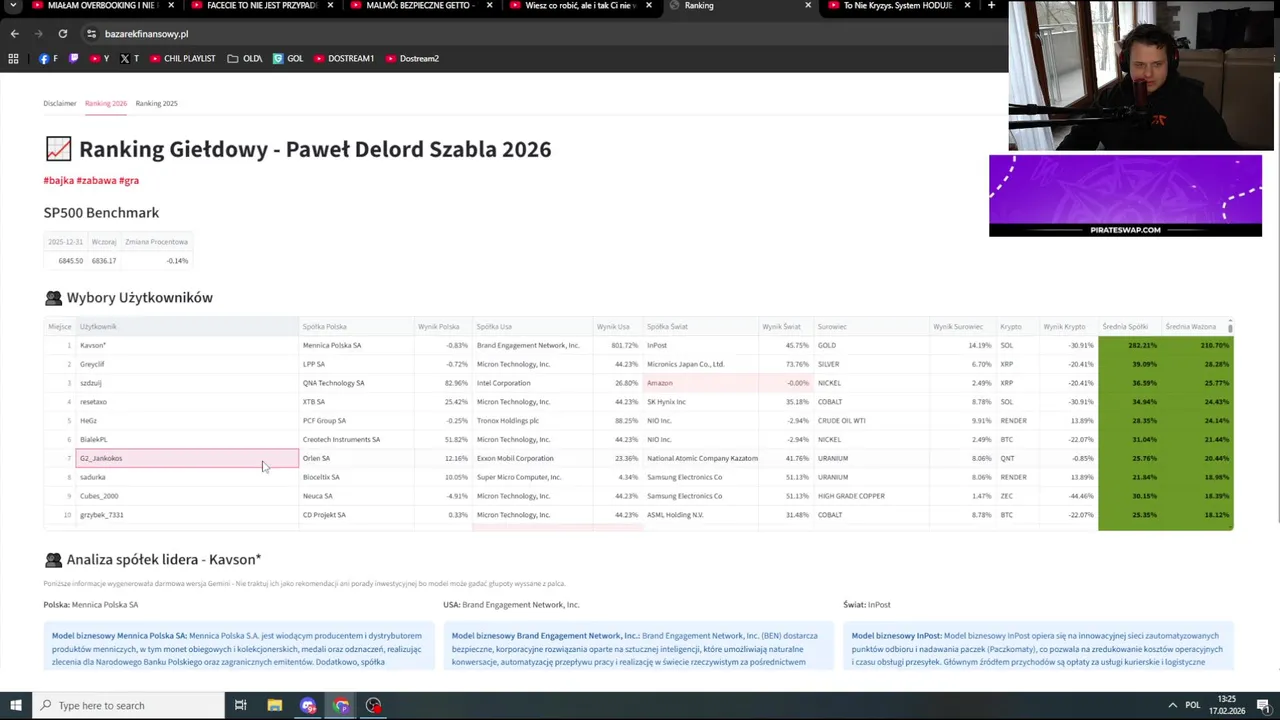
Task: Click the Amazon cell highlighted in red
Action: (x=700, y=383)
